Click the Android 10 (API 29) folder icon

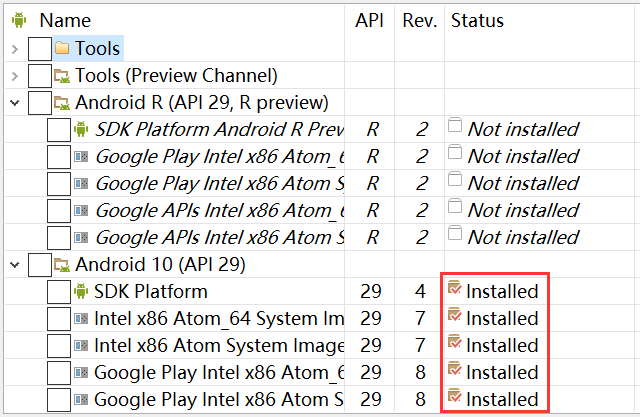(x=62, y=264)
